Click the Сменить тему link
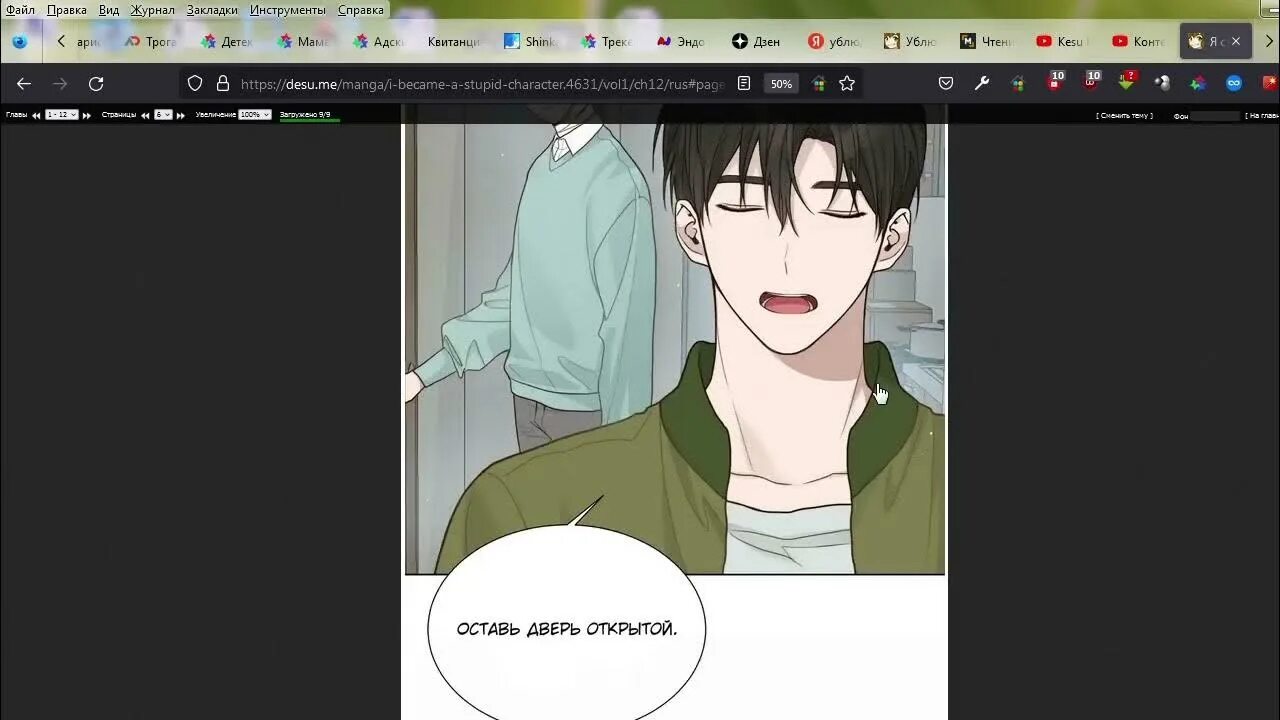 tap(1124, 116)
